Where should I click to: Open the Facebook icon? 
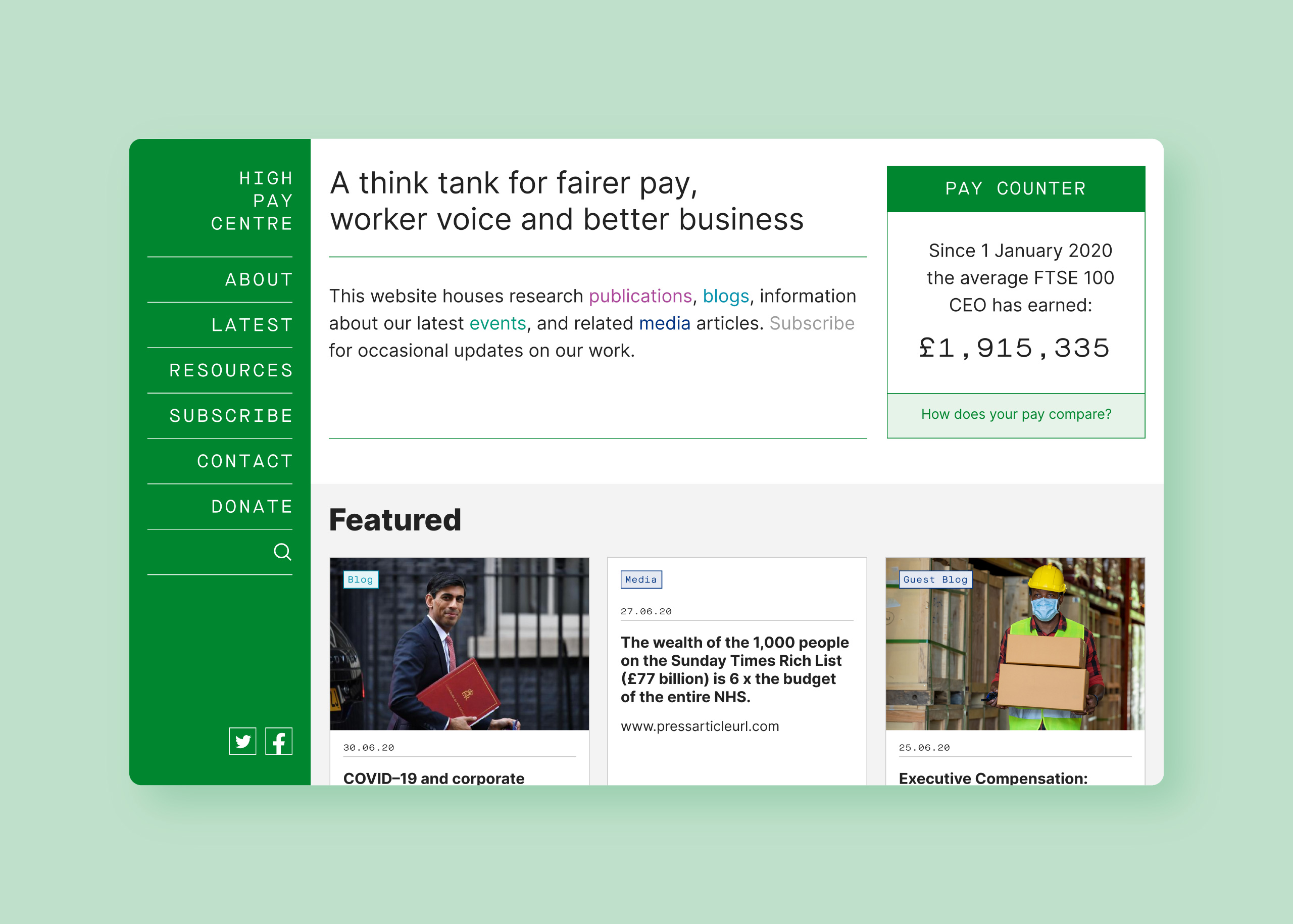coord(279,741)
